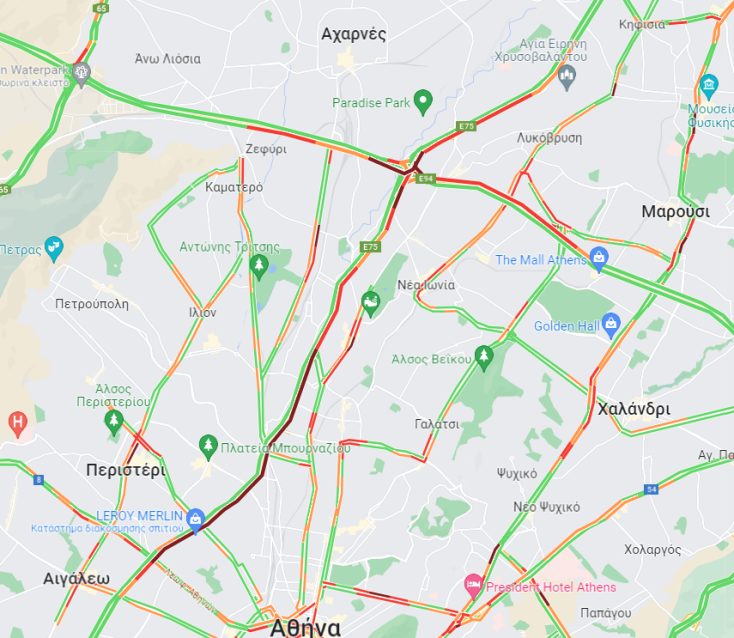The width and height of the screenshot is (734, 638).
Task: Click the red hospital H marker
Action: pyautogui.click(x=18, y=424)
